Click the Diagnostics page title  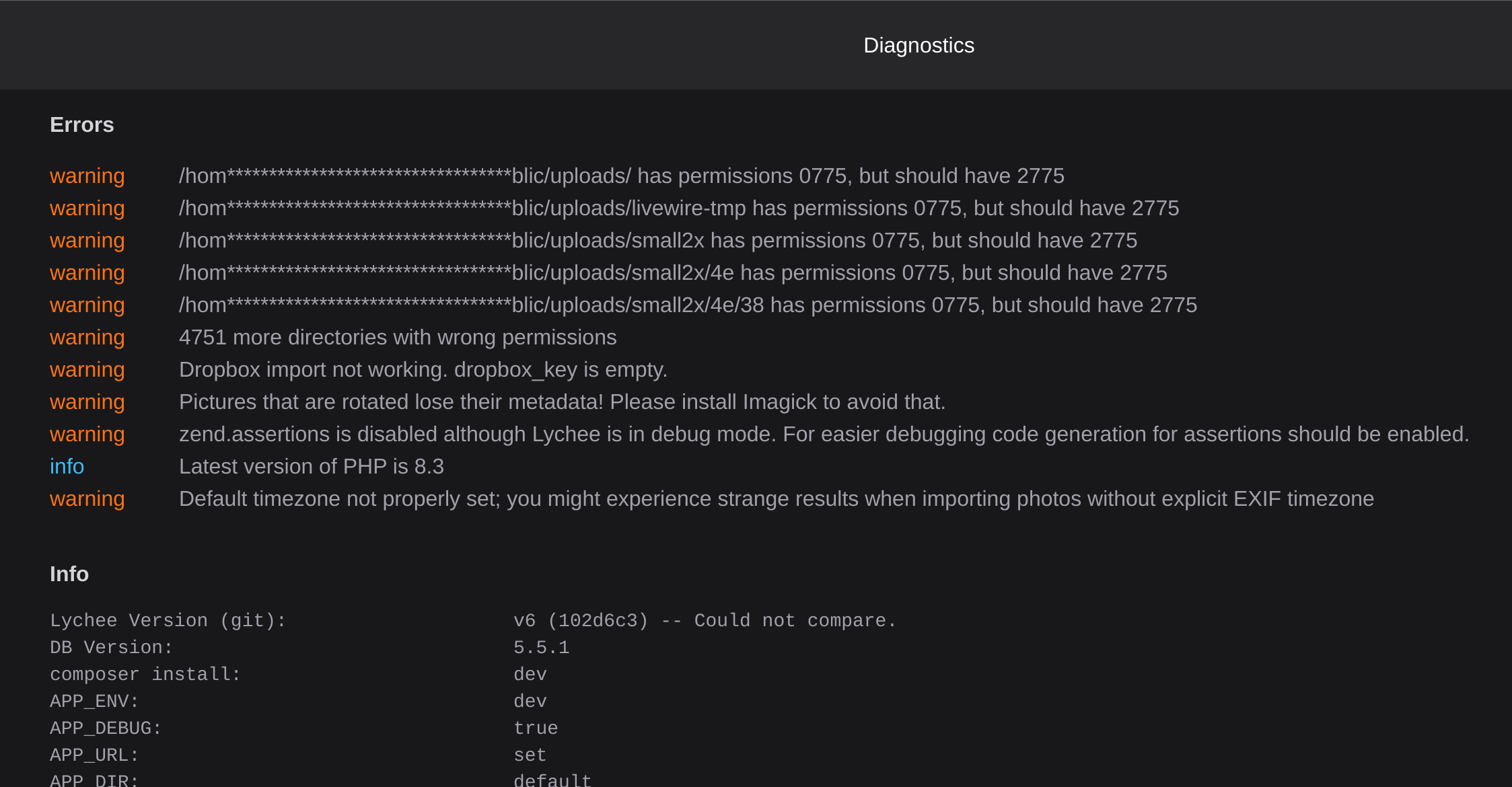918,45
